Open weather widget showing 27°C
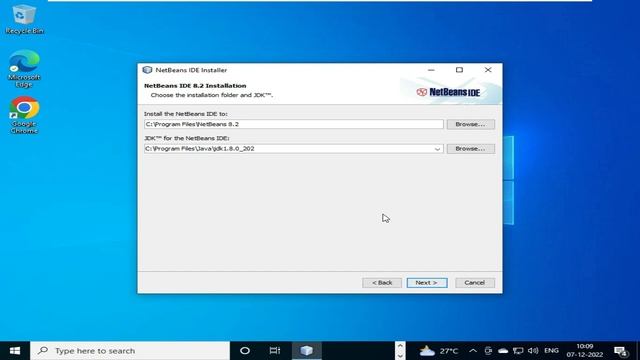This screenshot has width=640, height=360. click(439, 351)
